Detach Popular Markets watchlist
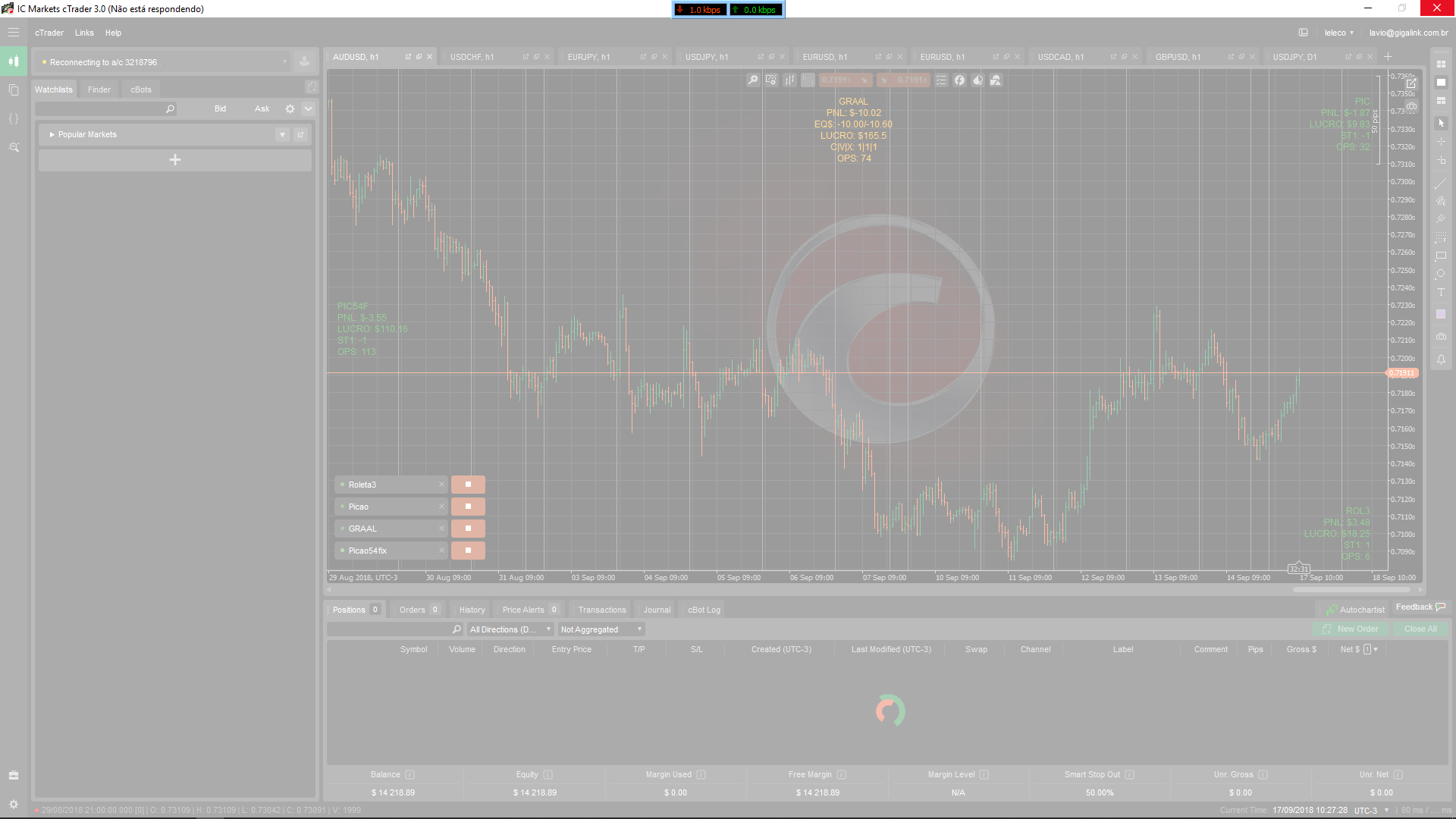1456x819 pixels. 300,135
